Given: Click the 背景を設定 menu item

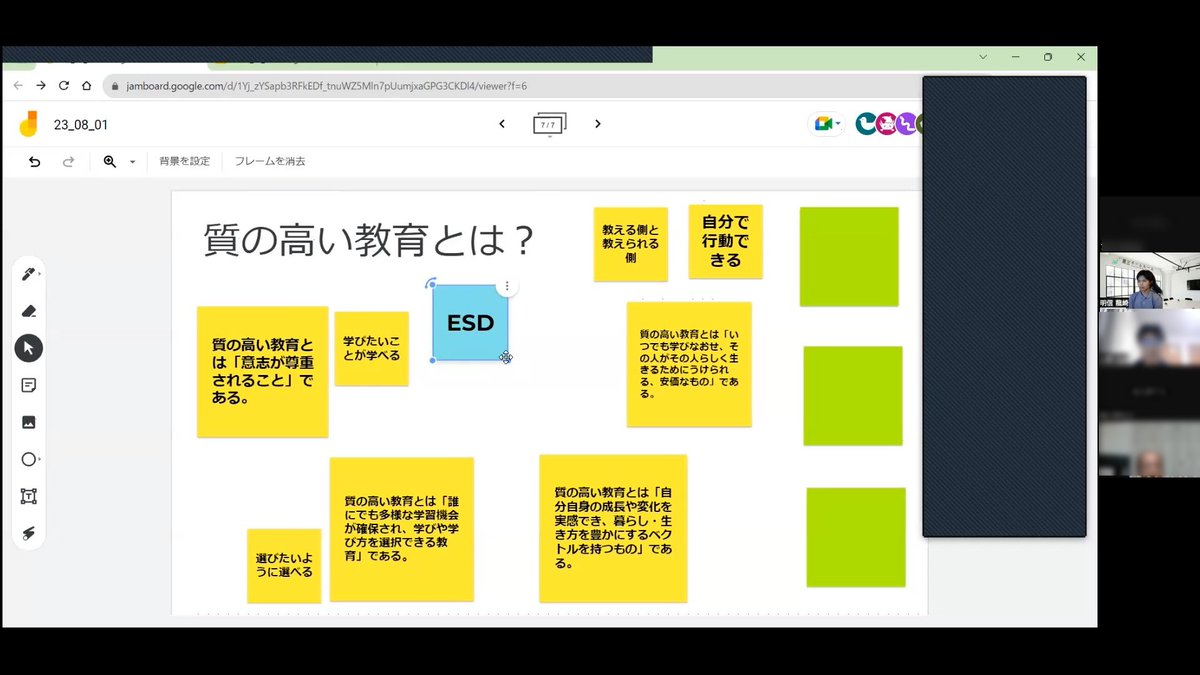Looking at the screenshot, I should (x=184, y=160).
